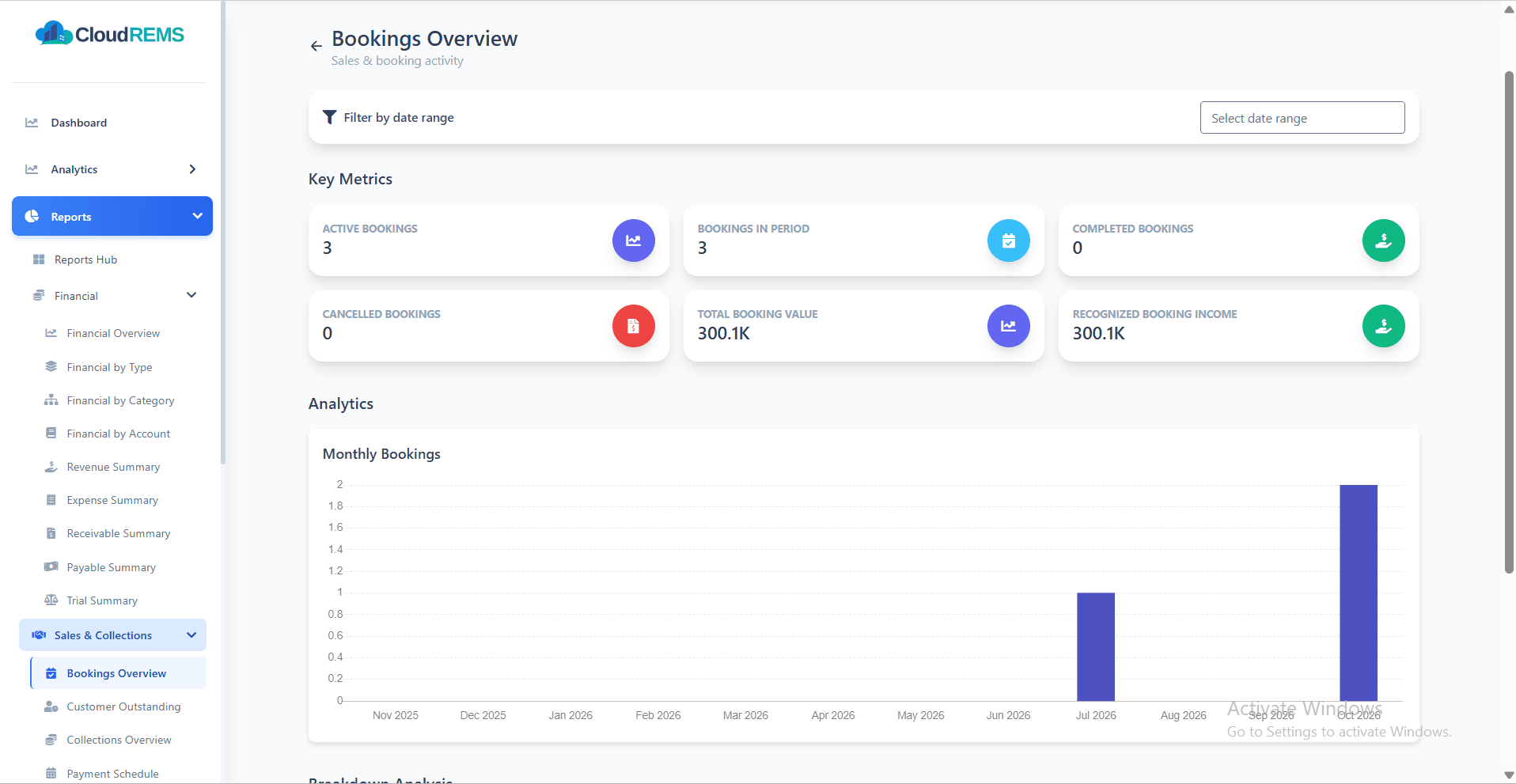The image size is (1516, 784).
Task: Click the Payable Summary money icon
Action: pyautogui.click(x=51, y=567)
